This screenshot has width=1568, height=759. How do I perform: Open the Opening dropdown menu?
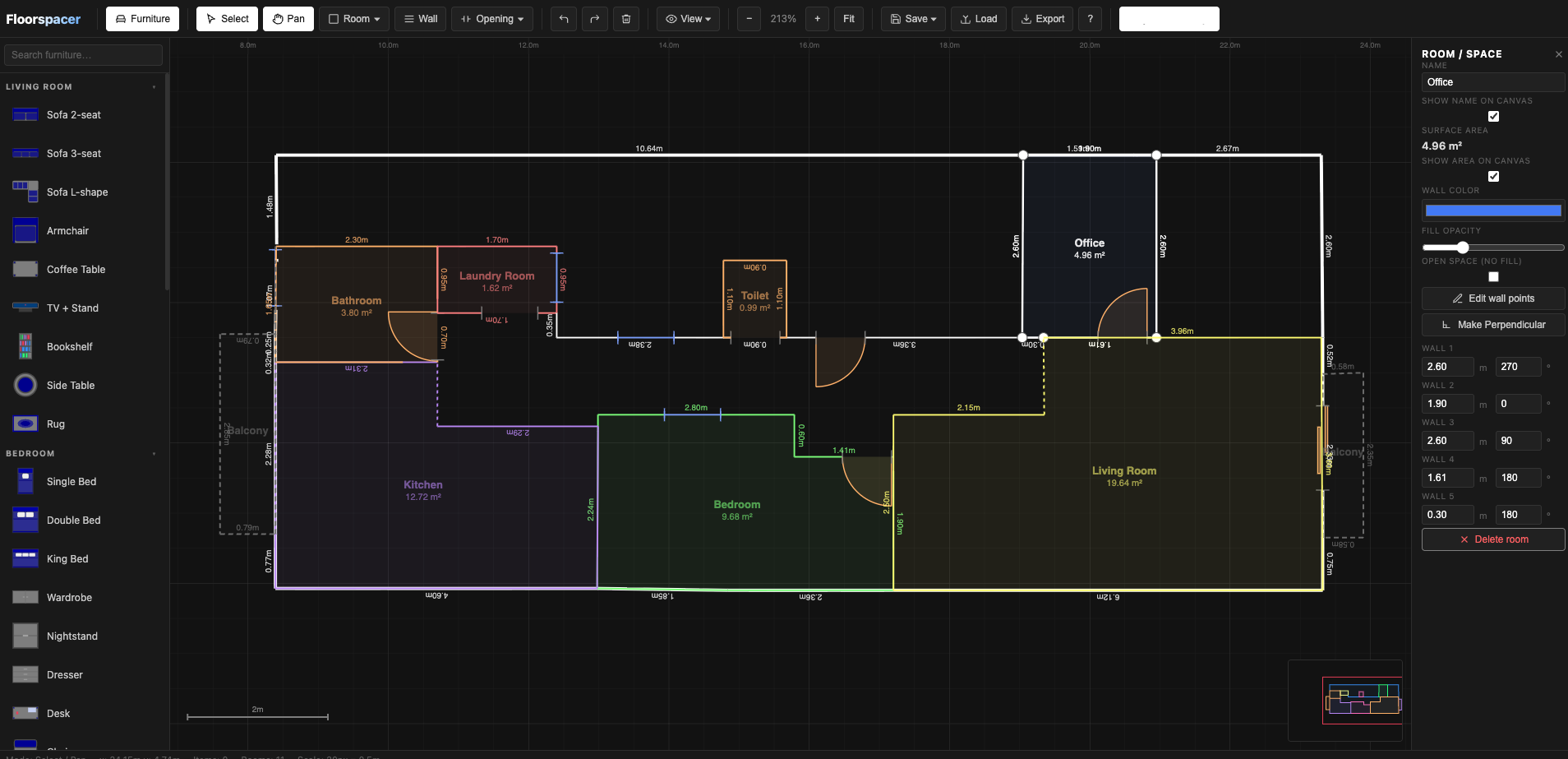click(x=492, y=19)
